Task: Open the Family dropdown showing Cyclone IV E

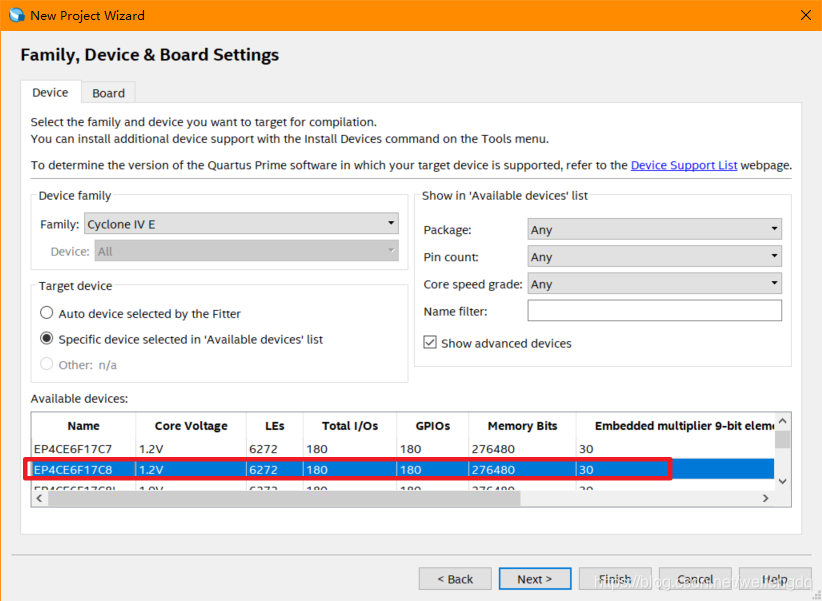Action: (x=241, y=224)
